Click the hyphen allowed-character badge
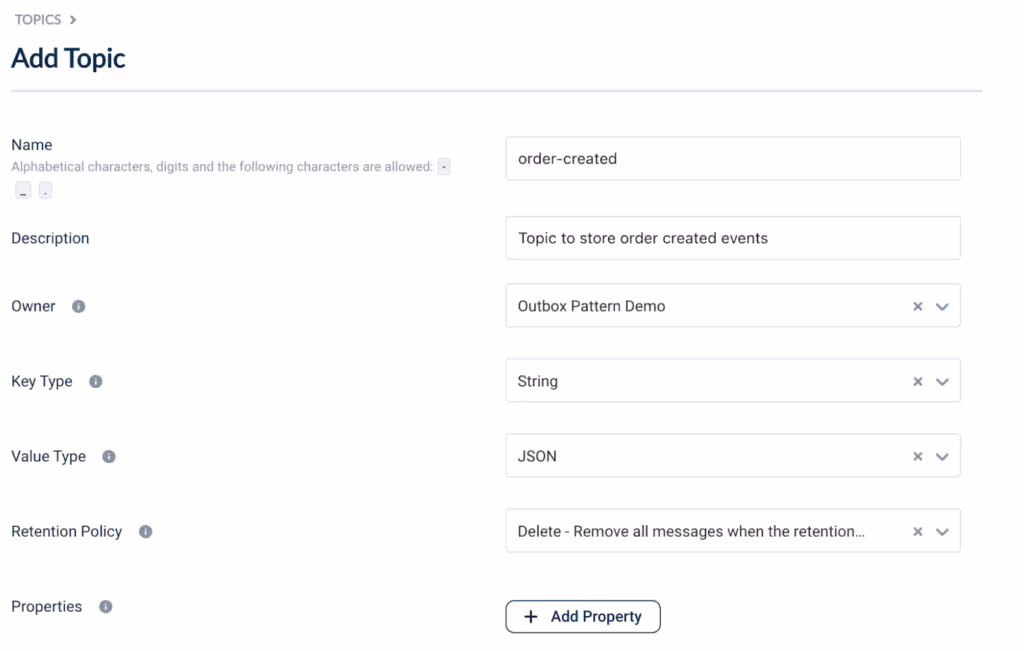The image size is (1024, 651). [x=444, y=167]
